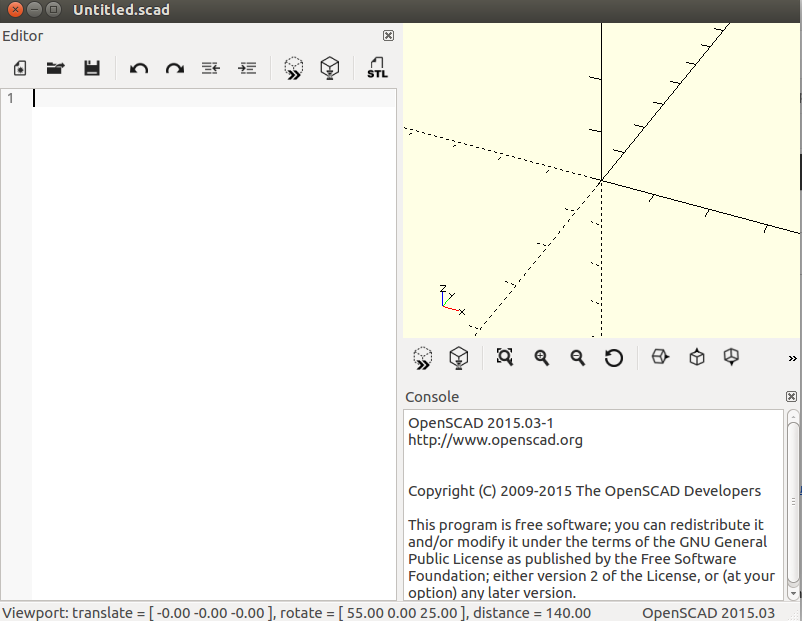Click the Console scrollbar up arrow
The image size is (802, 621).
[793, 415]
